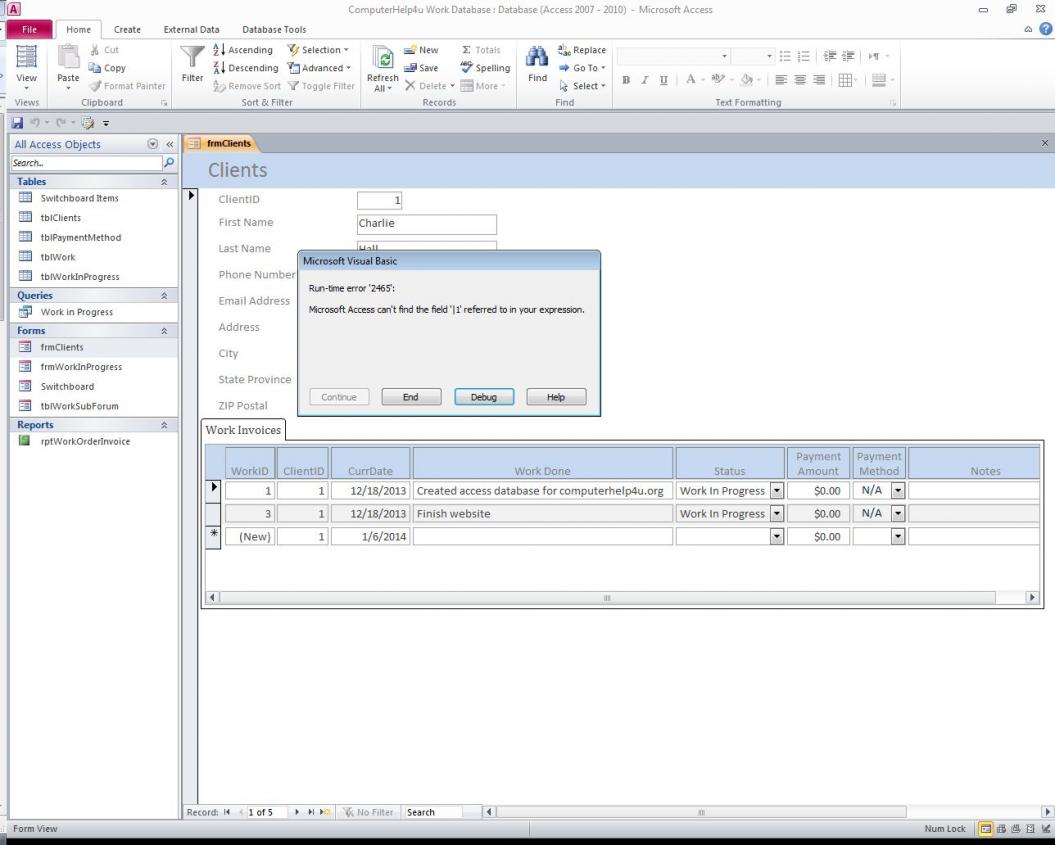Click the Help button in error dialog
The image size is (1055, 845).
(x=556, y=397)
